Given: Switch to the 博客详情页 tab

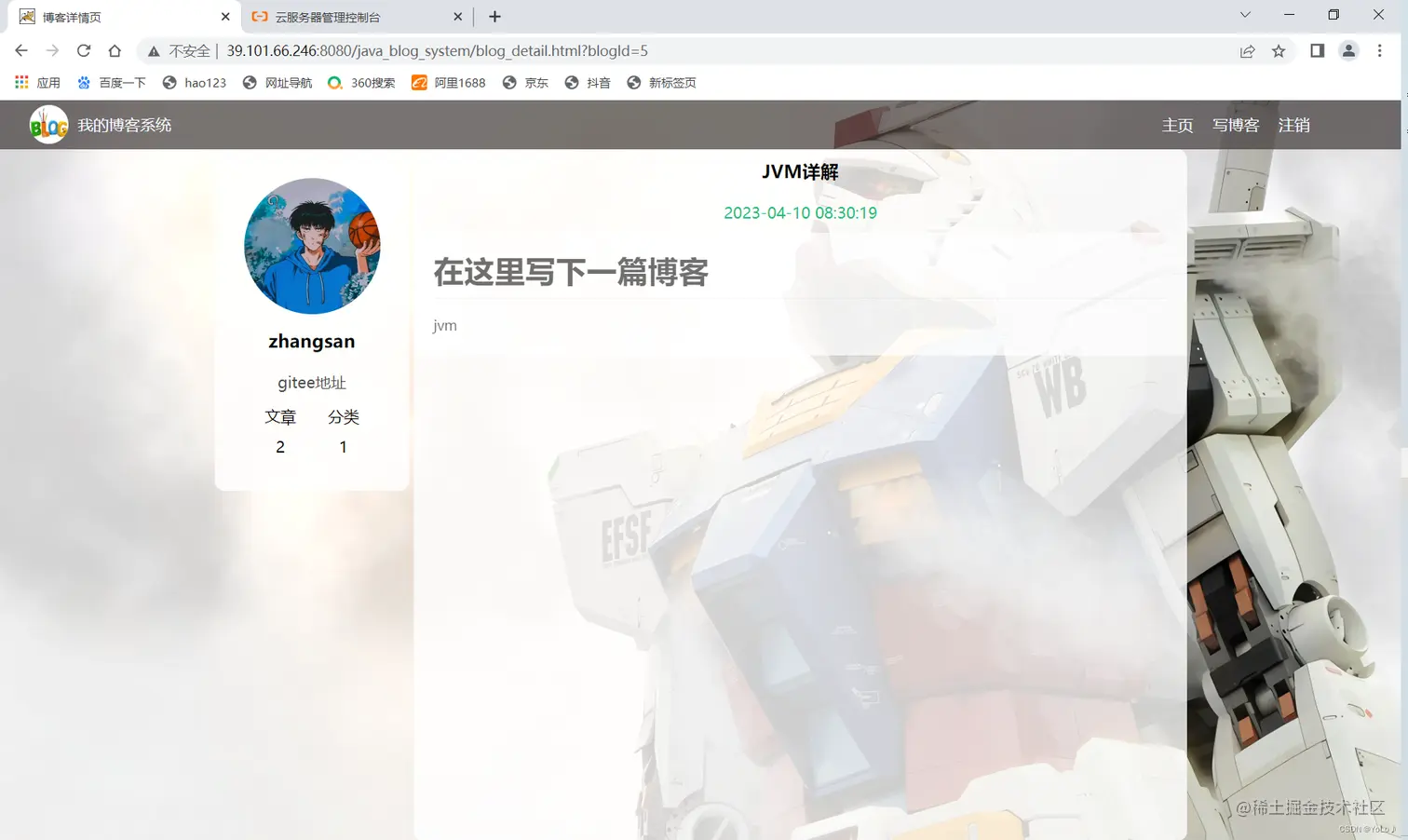Looking at the screenshot, I should 125,17.
